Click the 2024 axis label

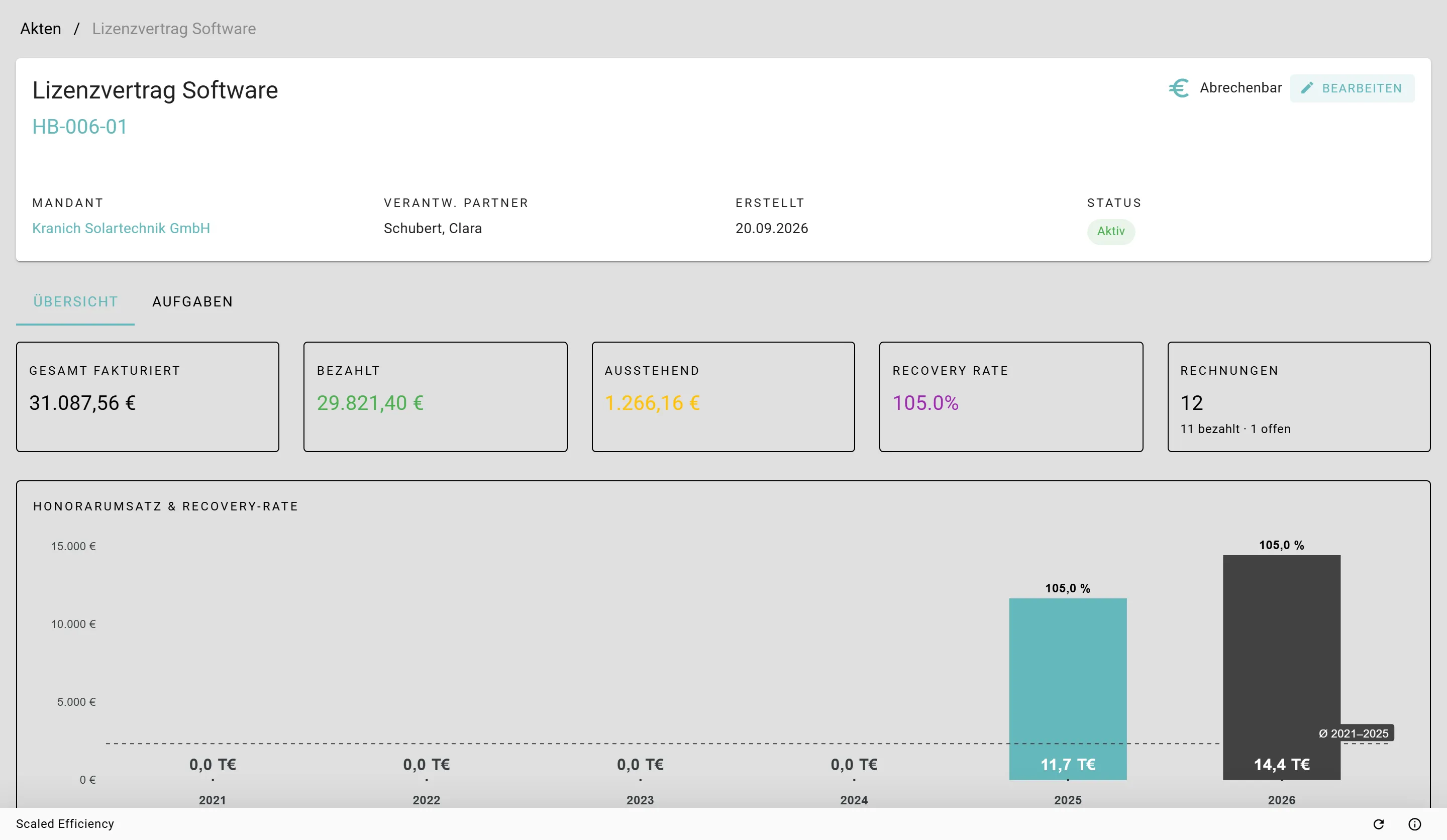pos(854,800)
